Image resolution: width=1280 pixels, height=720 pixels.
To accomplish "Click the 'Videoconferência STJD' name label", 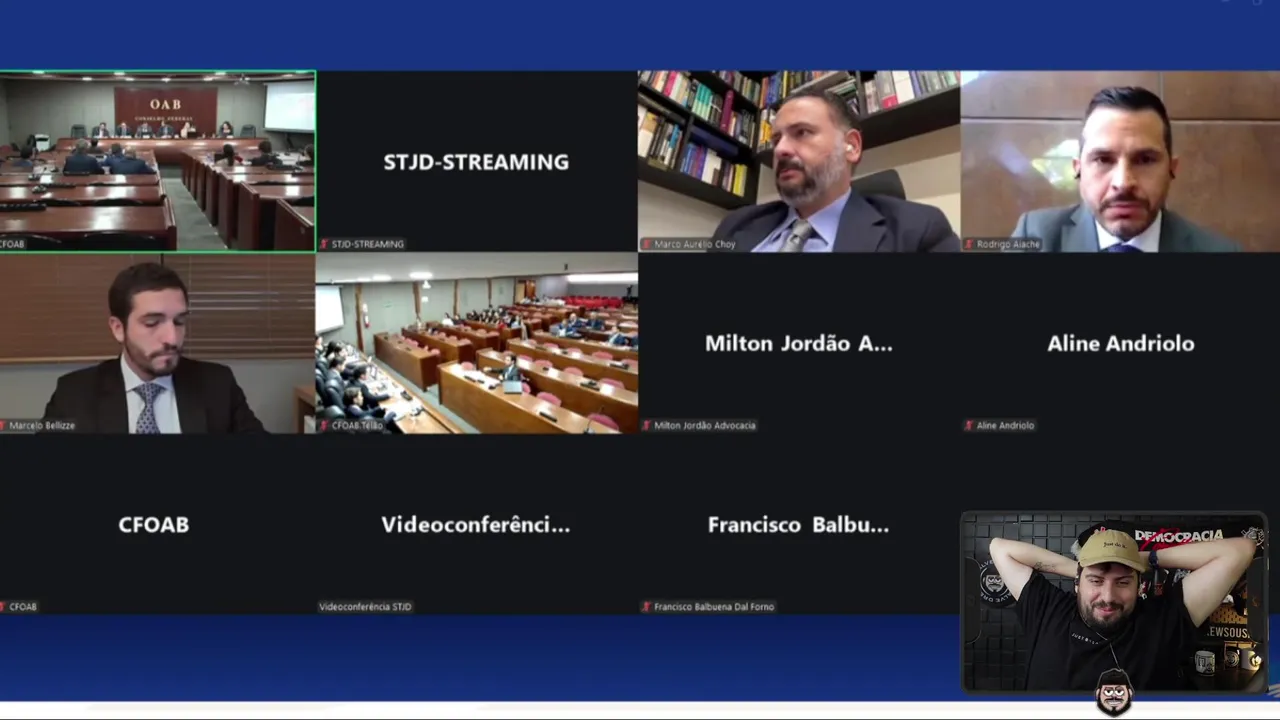I will point(365,607).
